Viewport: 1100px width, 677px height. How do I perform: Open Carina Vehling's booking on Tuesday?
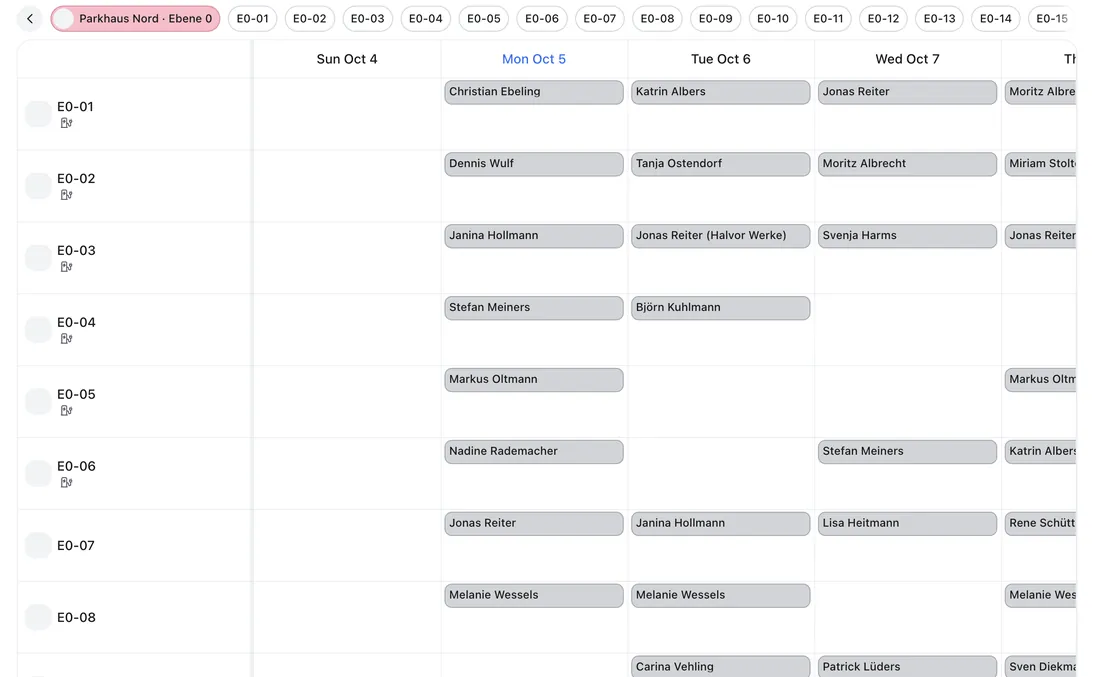point(720,666)
